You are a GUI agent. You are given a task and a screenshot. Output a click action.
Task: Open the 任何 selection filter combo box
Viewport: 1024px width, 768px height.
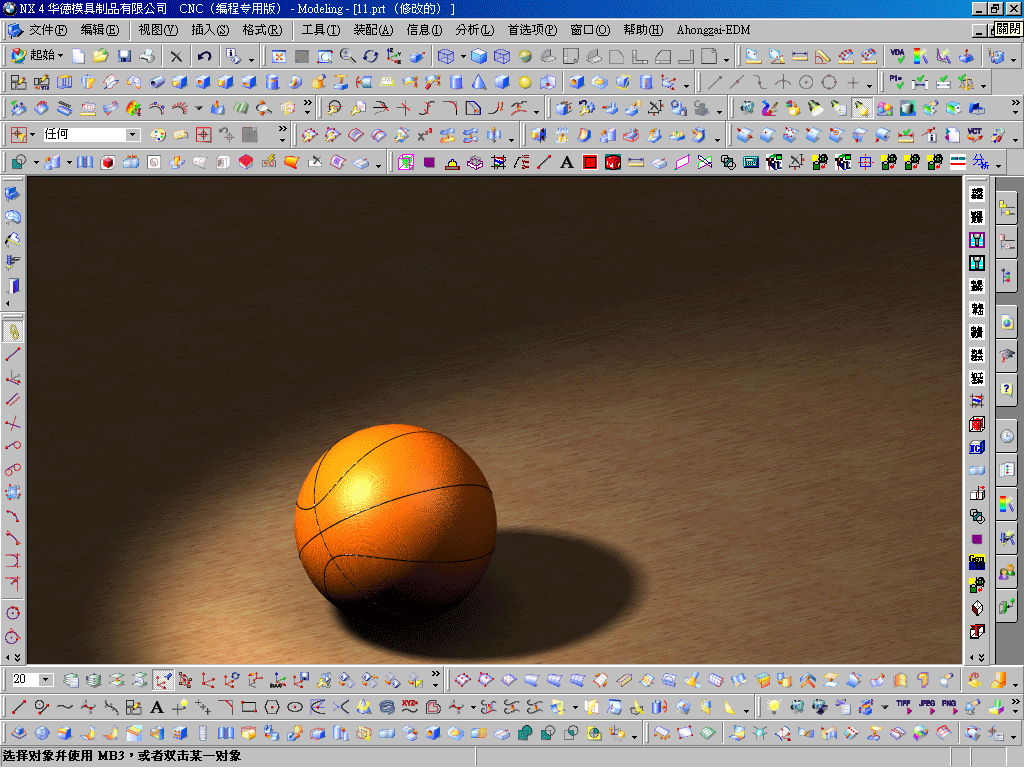click(91, 135)
